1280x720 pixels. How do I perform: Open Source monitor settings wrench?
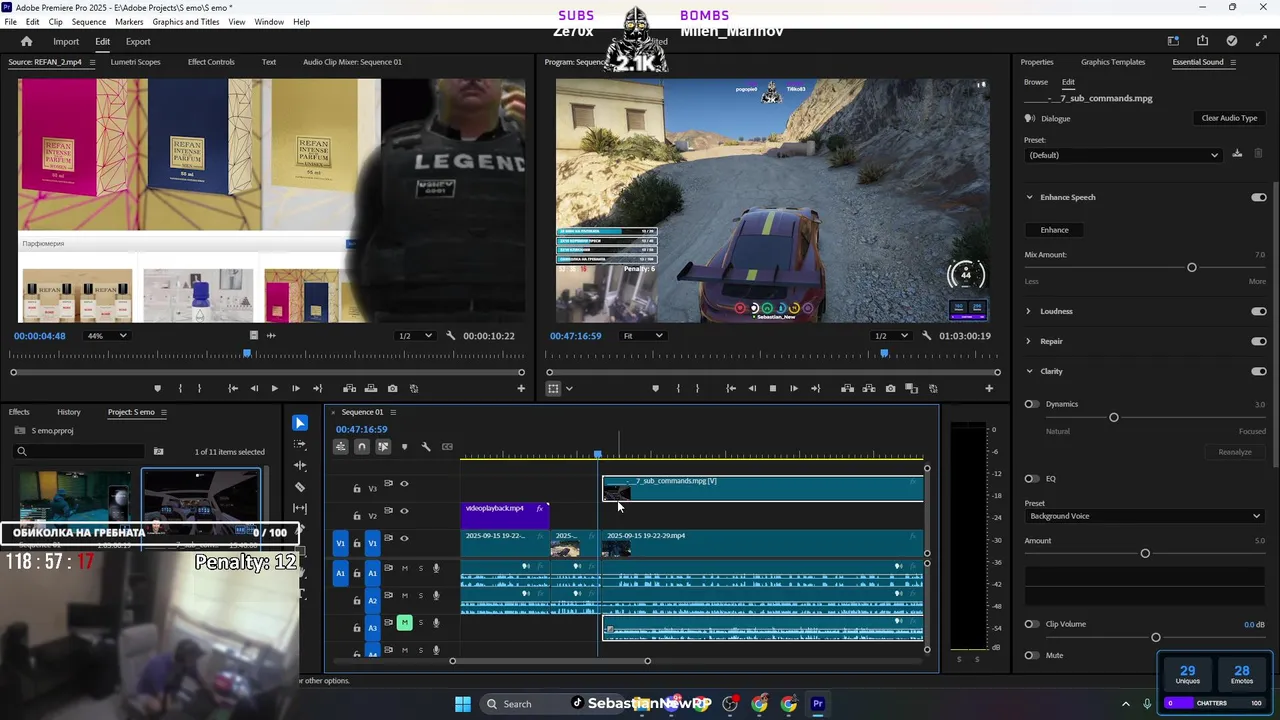coord(451,336)
